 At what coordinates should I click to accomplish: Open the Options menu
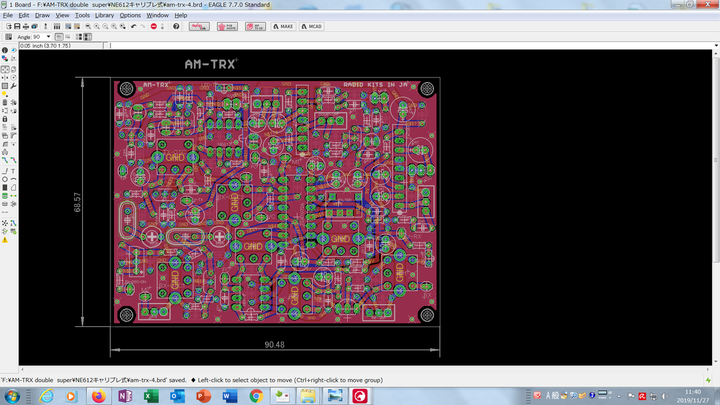click(130, 16)
